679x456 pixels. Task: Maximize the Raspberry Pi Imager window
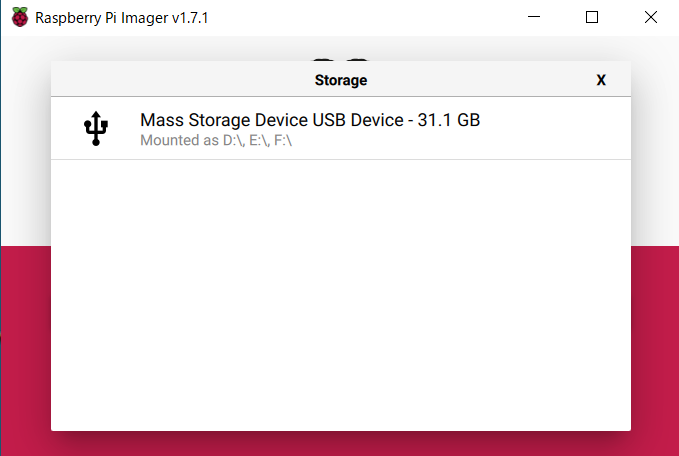[x=592, y=17]
